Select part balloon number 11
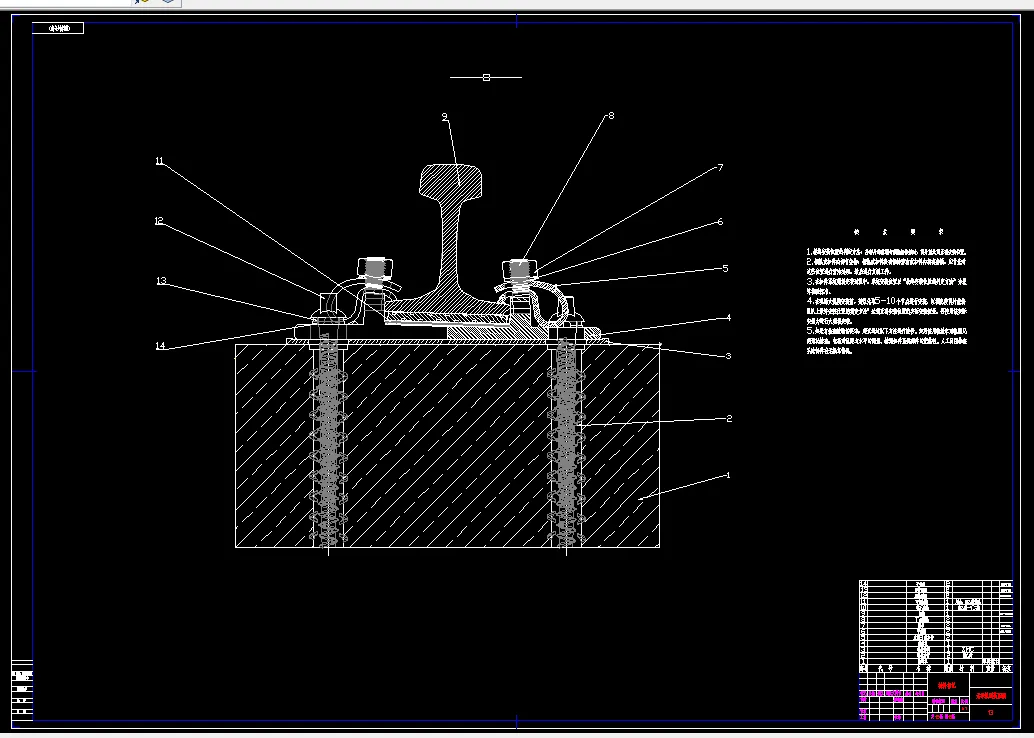The width and height of the screenshot is (1034, 738). pos(160,161)
